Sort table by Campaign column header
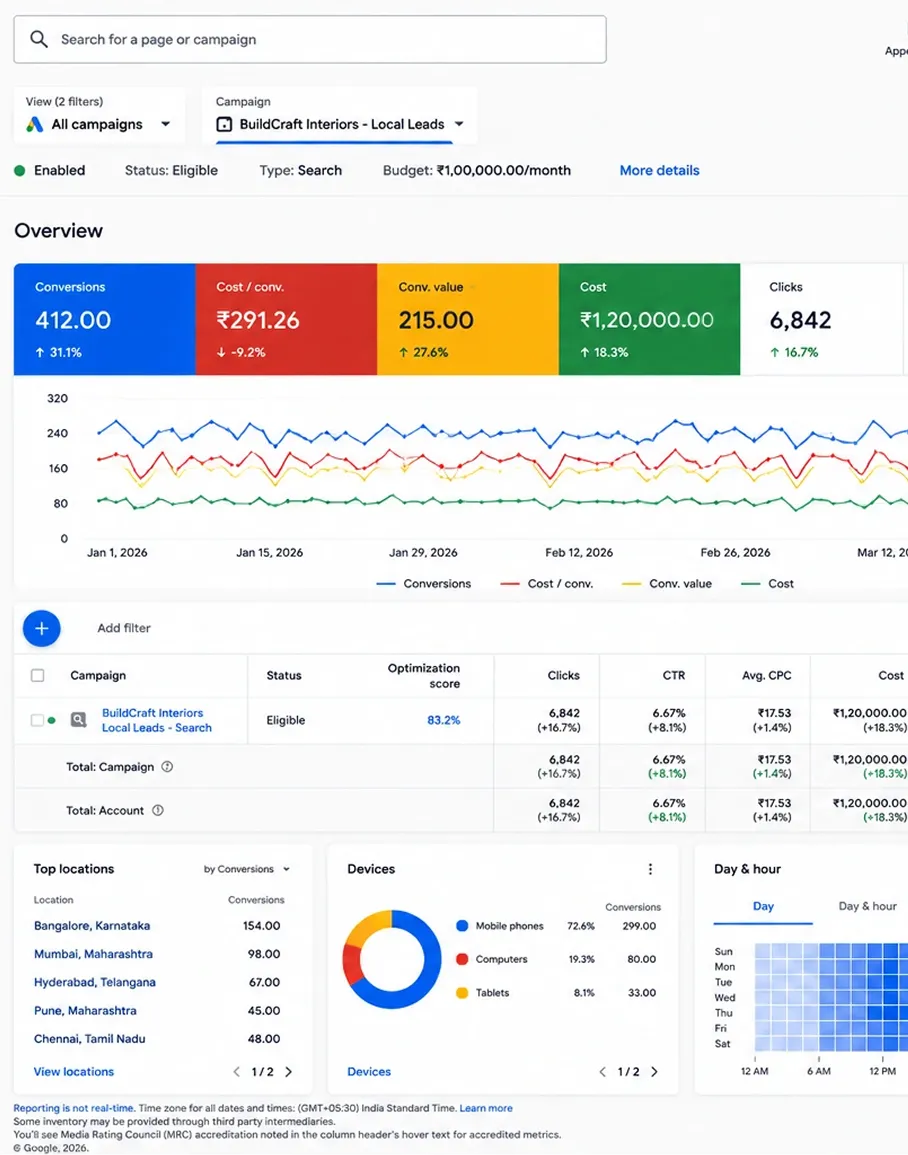 click(98, 675)
